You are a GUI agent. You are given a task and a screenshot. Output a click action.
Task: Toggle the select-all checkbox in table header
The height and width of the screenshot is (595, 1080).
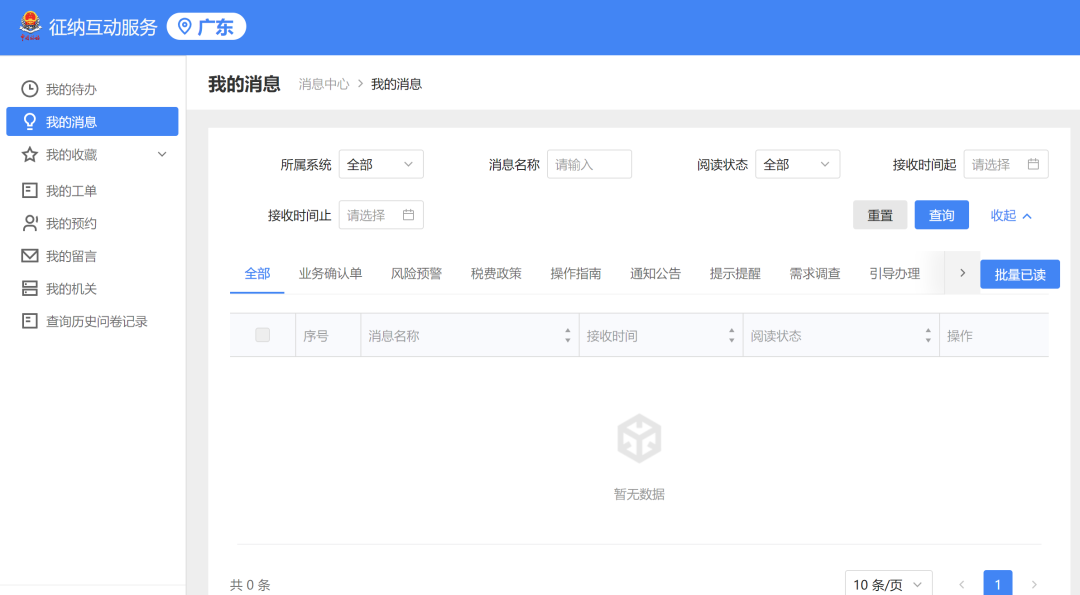coord(262,335)
